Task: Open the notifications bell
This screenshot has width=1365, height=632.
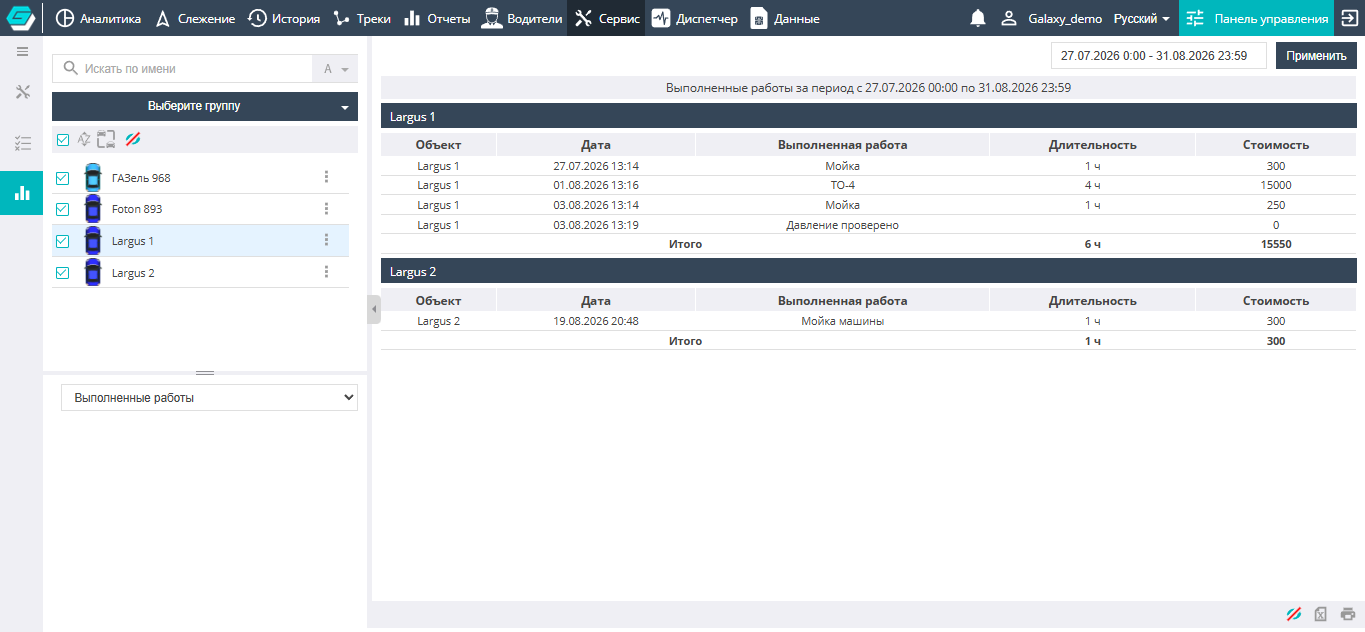Action: coord(978,18)
